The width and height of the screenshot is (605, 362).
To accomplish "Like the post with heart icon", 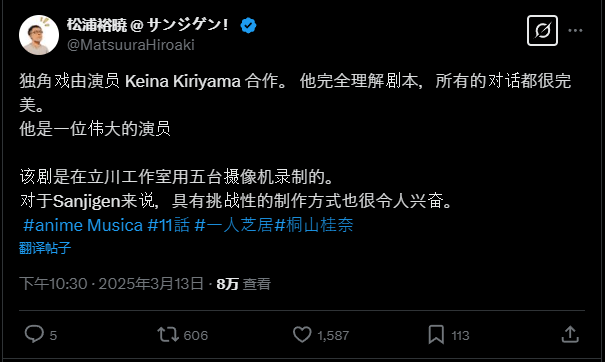I will [302, 334].
